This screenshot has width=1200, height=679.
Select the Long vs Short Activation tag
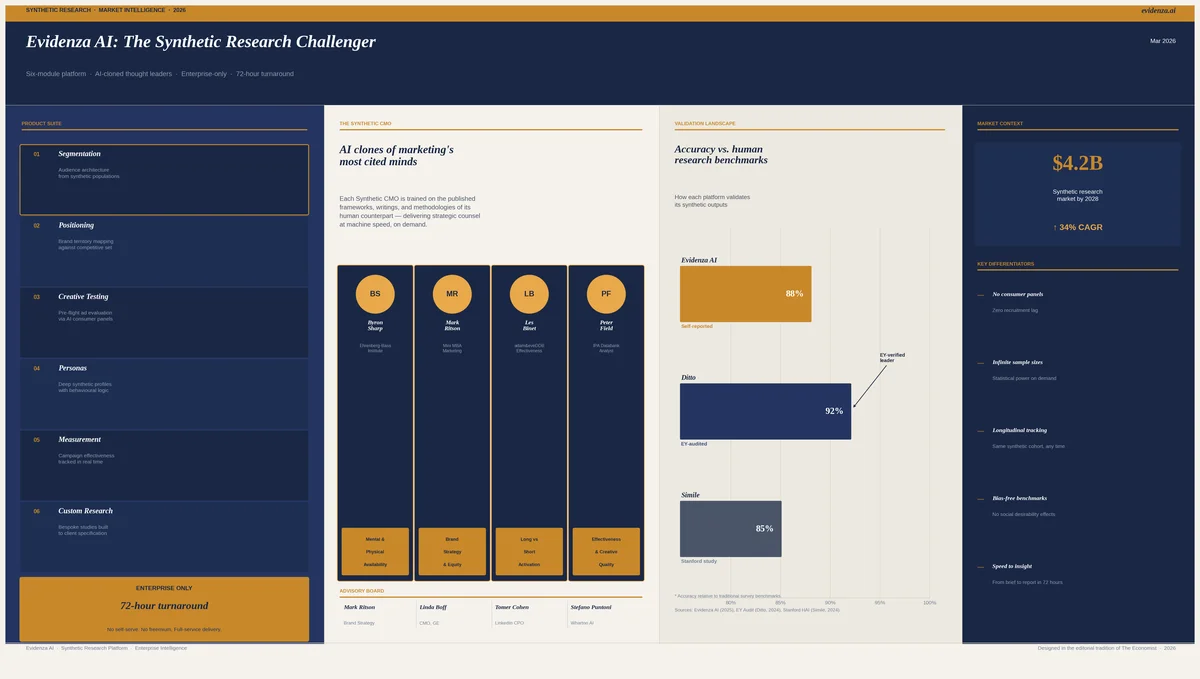[529, 551]
